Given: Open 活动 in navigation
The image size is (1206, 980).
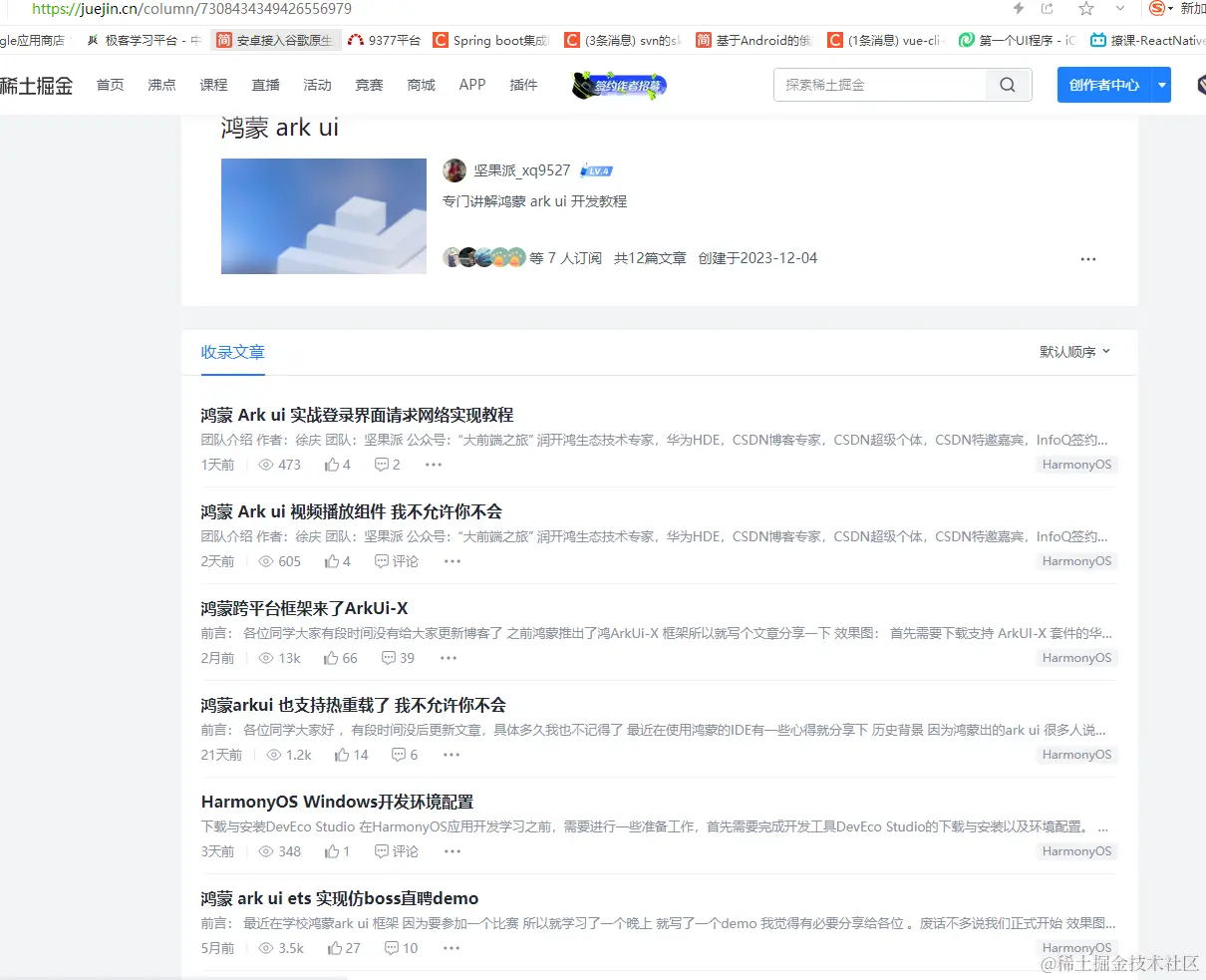Looking at the screenshot, I should coord(317,85).
